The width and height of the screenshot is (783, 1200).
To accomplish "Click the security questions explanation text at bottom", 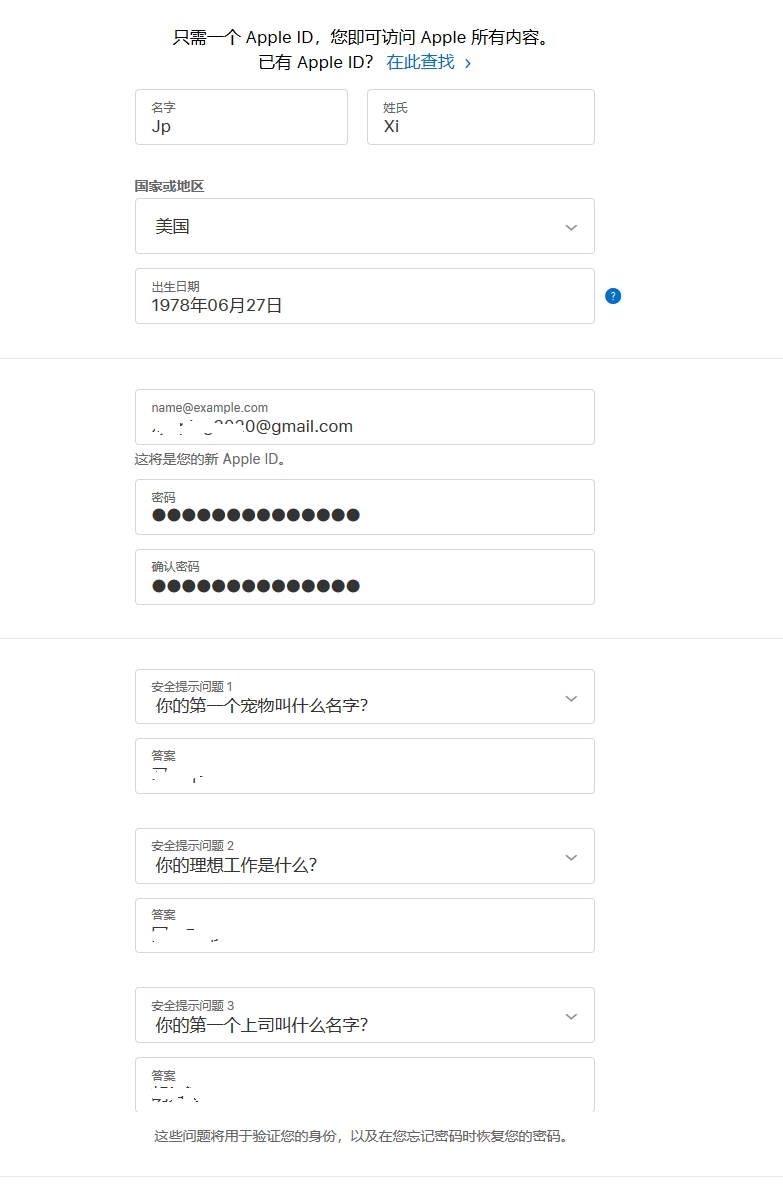I will [364, 1137].
